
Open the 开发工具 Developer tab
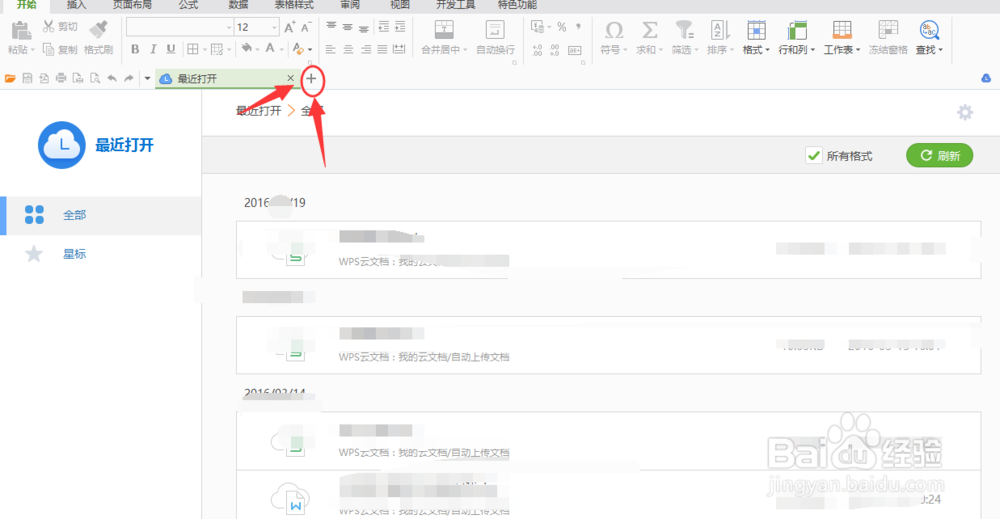(455, 4)
